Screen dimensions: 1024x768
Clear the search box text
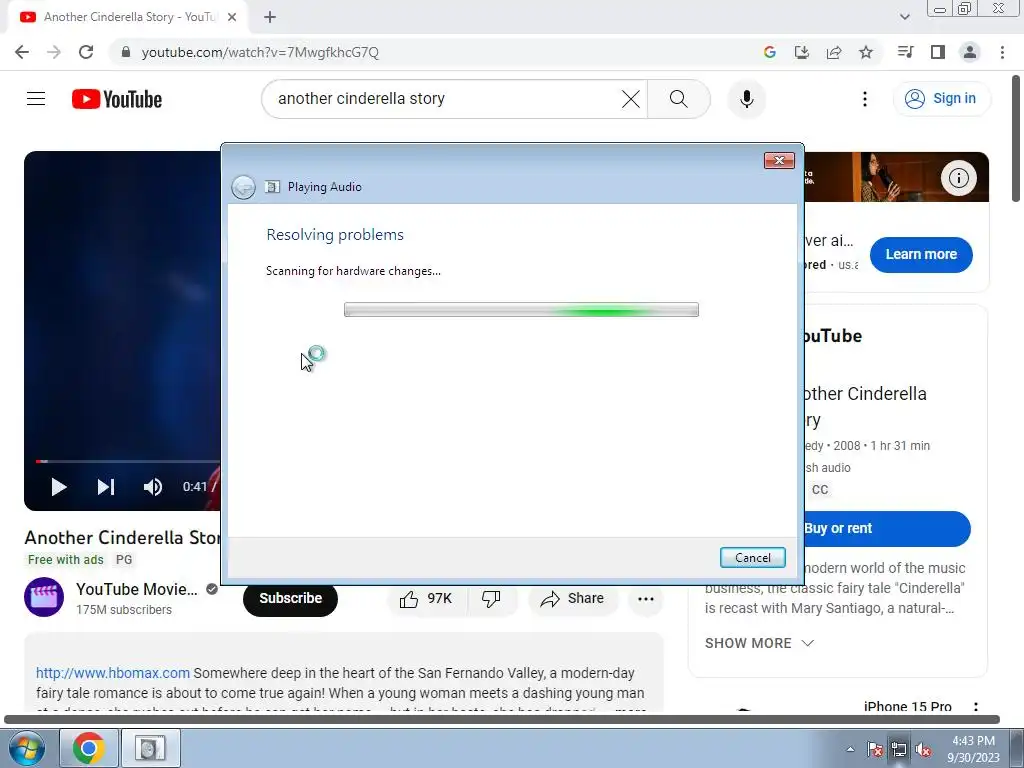pyautogui.click(x=631, y=99)
